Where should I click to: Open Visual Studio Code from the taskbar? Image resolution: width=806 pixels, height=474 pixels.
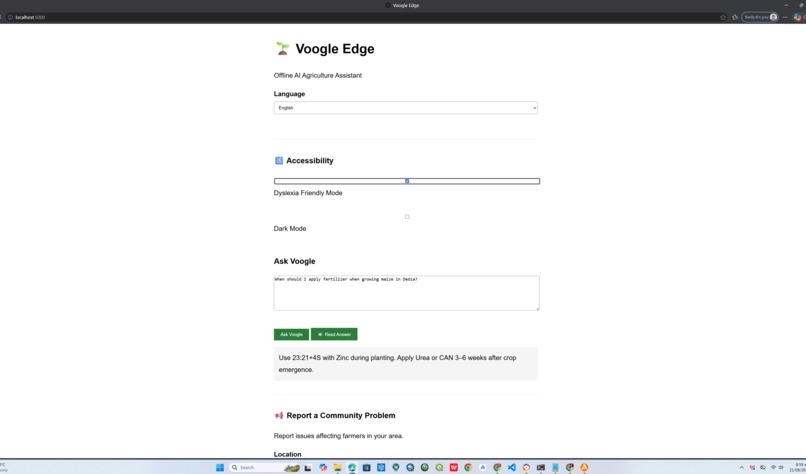511,467
